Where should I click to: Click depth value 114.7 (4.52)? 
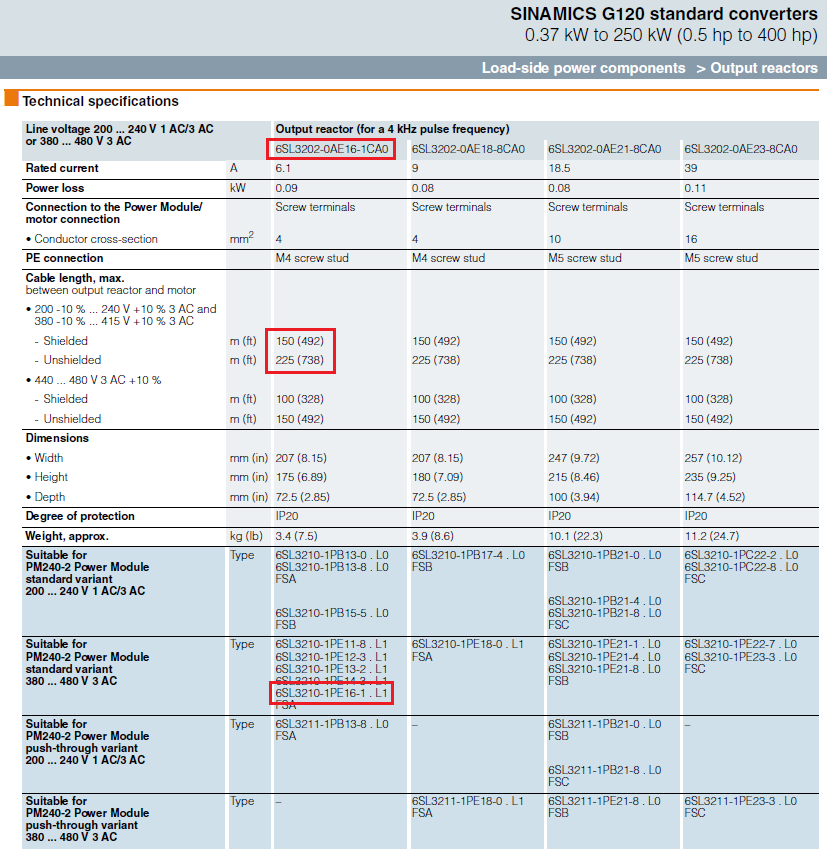[x=715, y=497]
